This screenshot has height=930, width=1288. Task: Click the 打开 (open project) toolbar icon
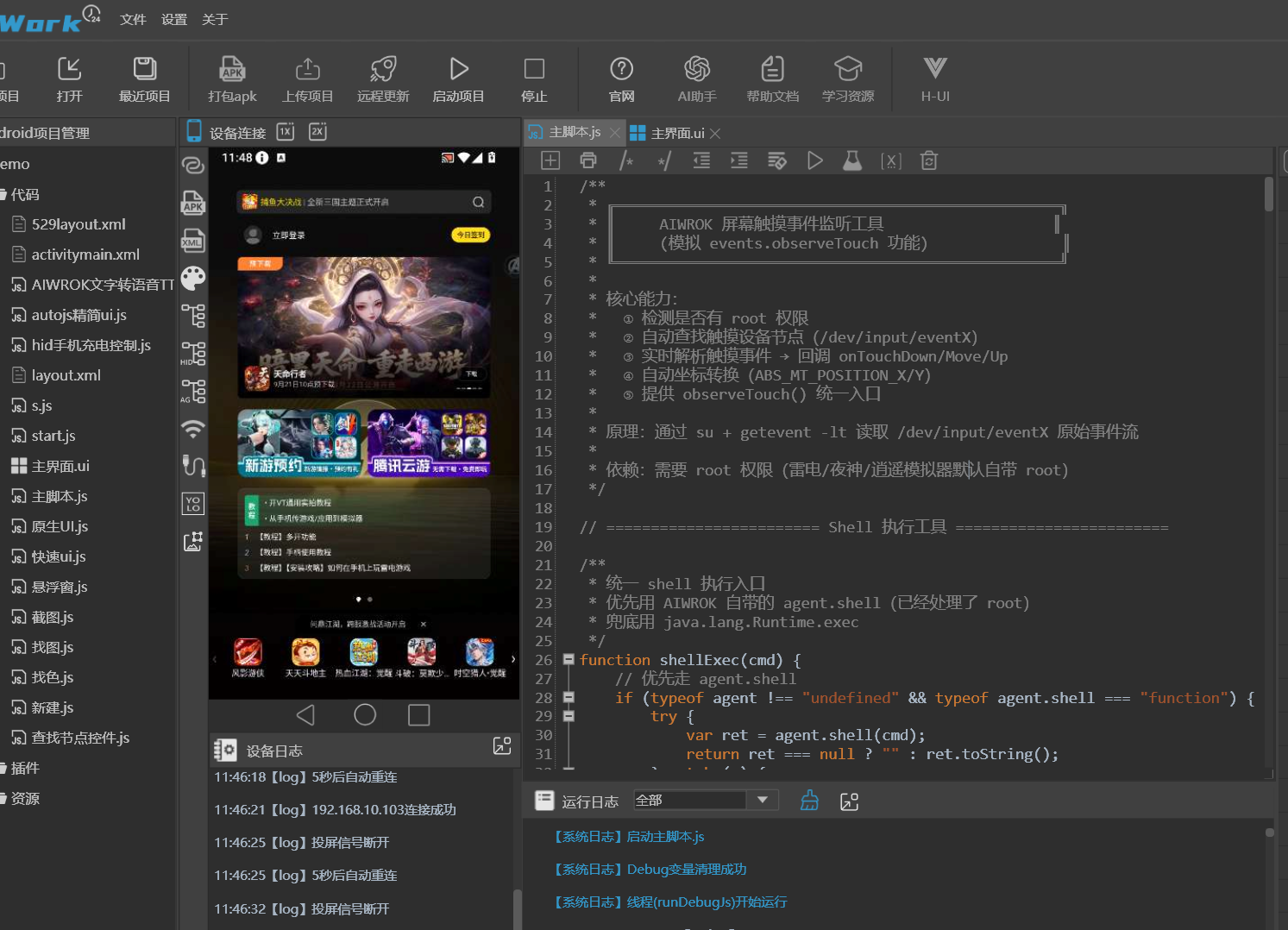click(x=69, y=69)
